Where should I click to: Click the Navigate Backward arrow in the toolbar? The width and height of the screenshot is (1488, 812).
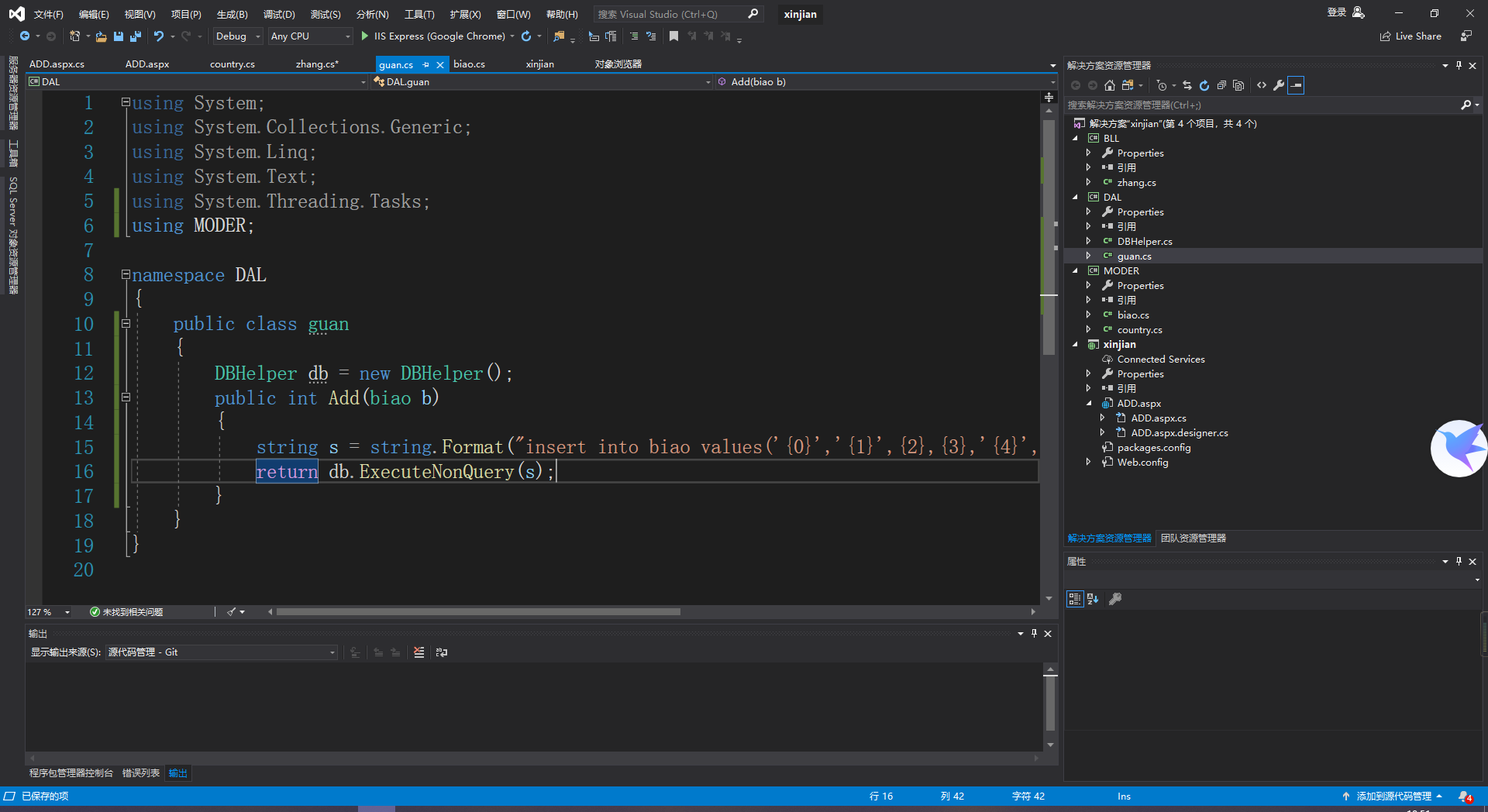point(25,36)
